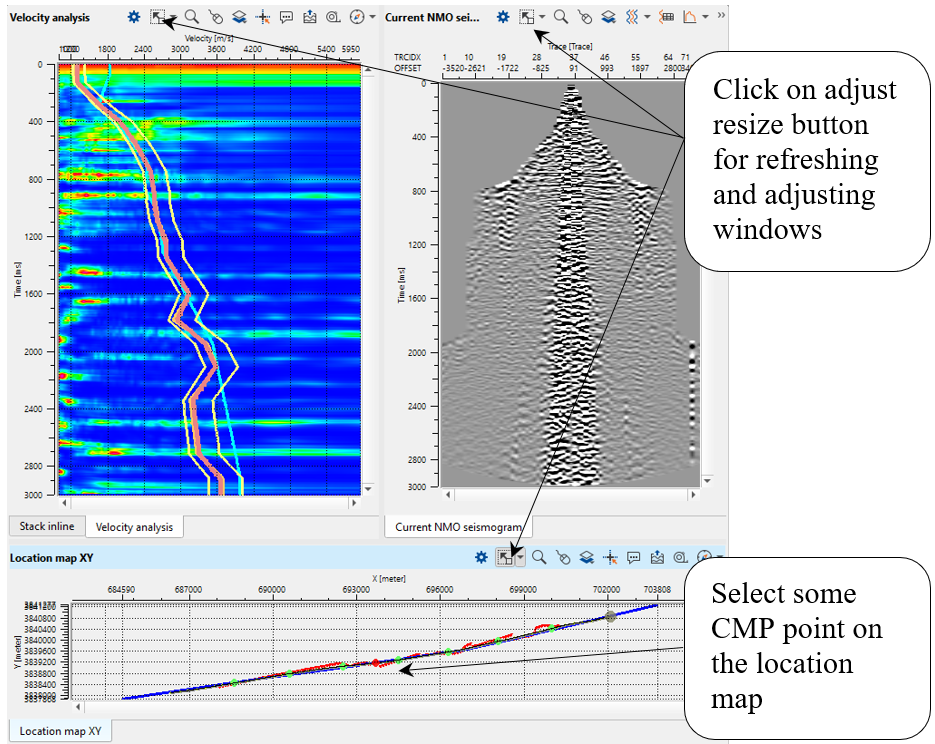This screenshot has width=935, height=744.
Task: Open settings gear in Location map XY panel
Action: [x=481, y=557]
